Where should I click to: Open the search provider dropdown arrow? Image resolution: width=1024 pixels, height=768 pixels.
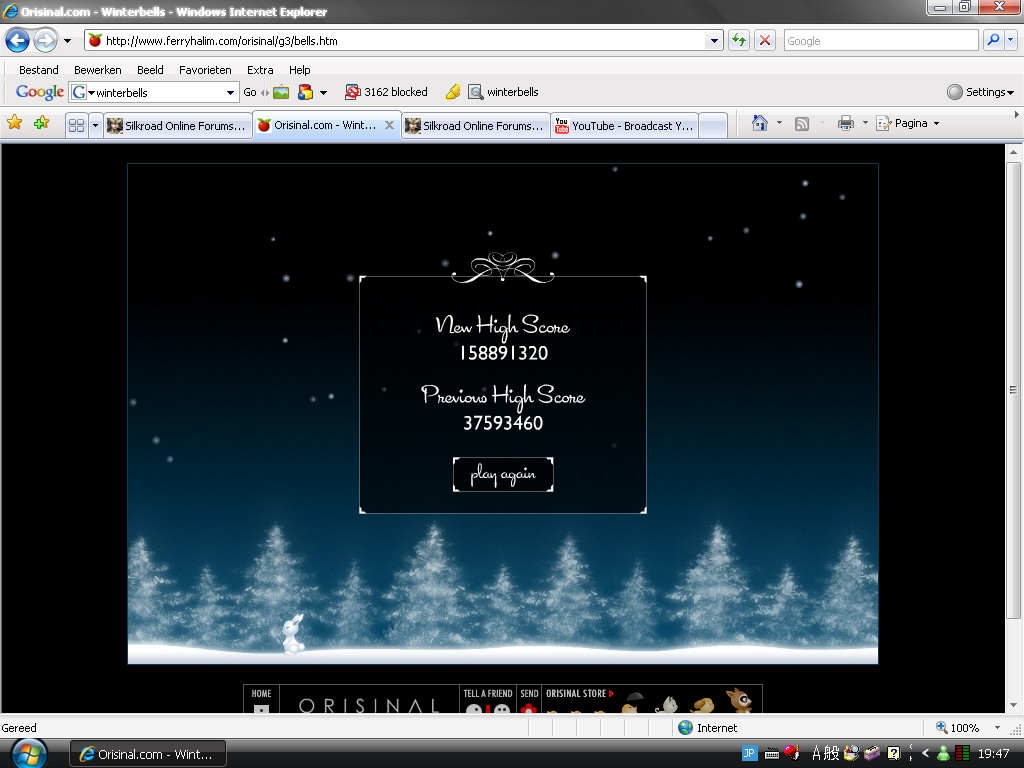pyautogui.click(x=1010, y=40)
